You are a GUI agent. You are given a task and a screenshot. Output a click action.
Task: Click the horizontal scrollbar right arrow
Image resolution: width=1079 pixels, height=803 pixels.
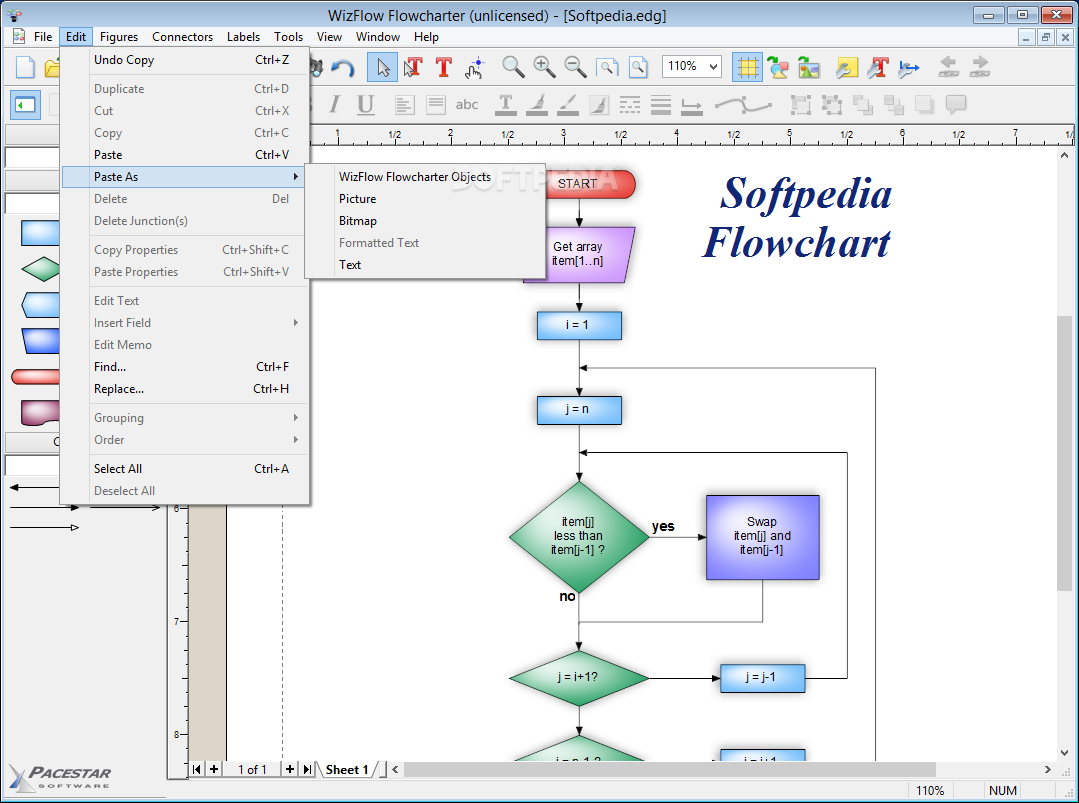click(x=1047, y=769)
